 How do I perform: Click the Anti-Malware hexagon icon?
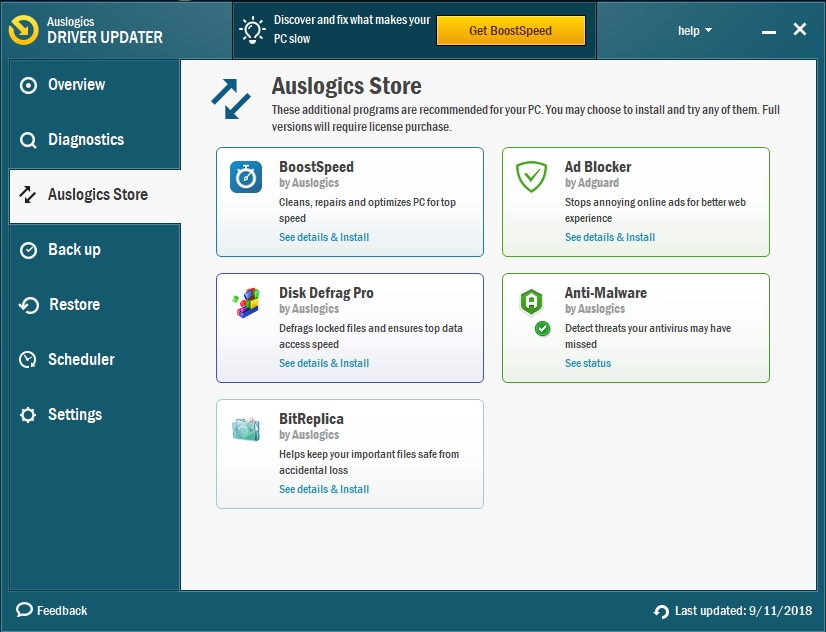(531, 302)
